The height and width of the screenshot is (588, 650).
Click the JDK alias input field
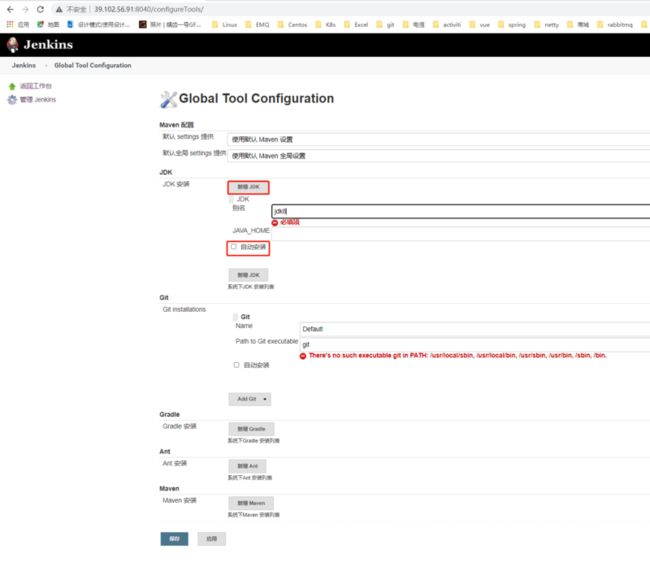tap(461, 211)
